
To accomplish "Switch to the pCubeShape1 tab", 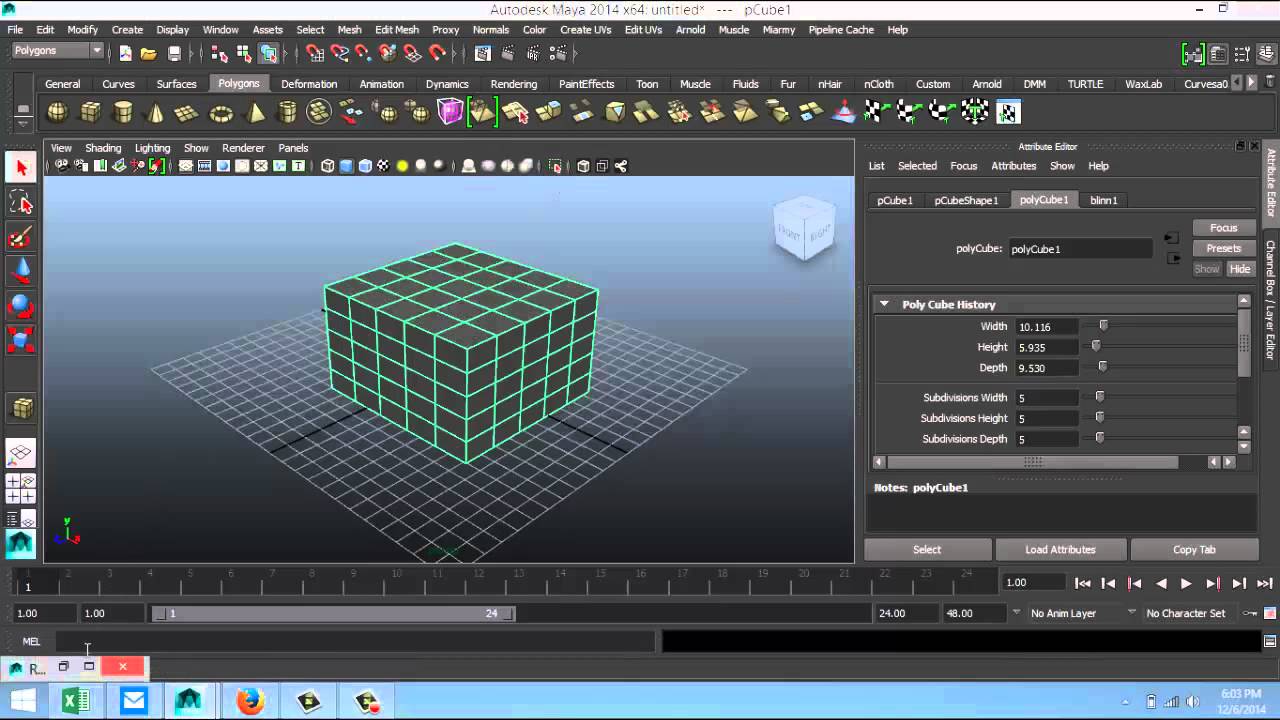I will [x=966, y=200].
